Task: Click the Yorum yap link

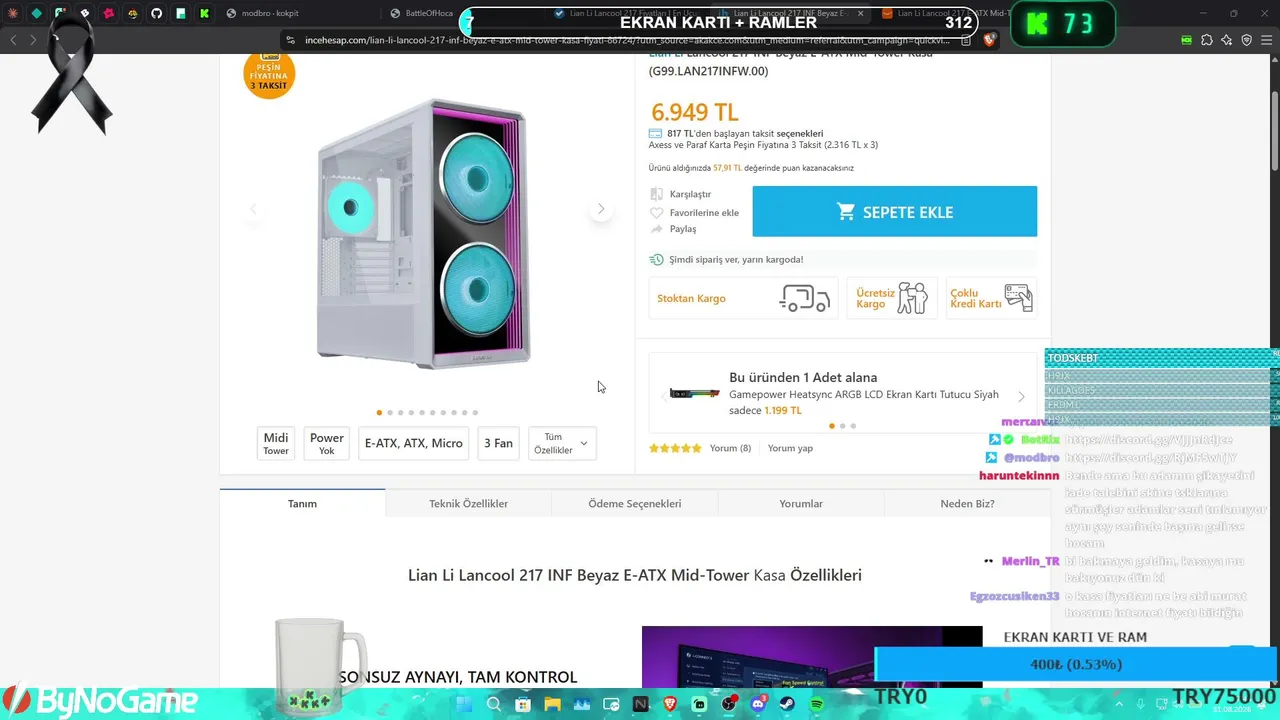Action: [790, 448]
